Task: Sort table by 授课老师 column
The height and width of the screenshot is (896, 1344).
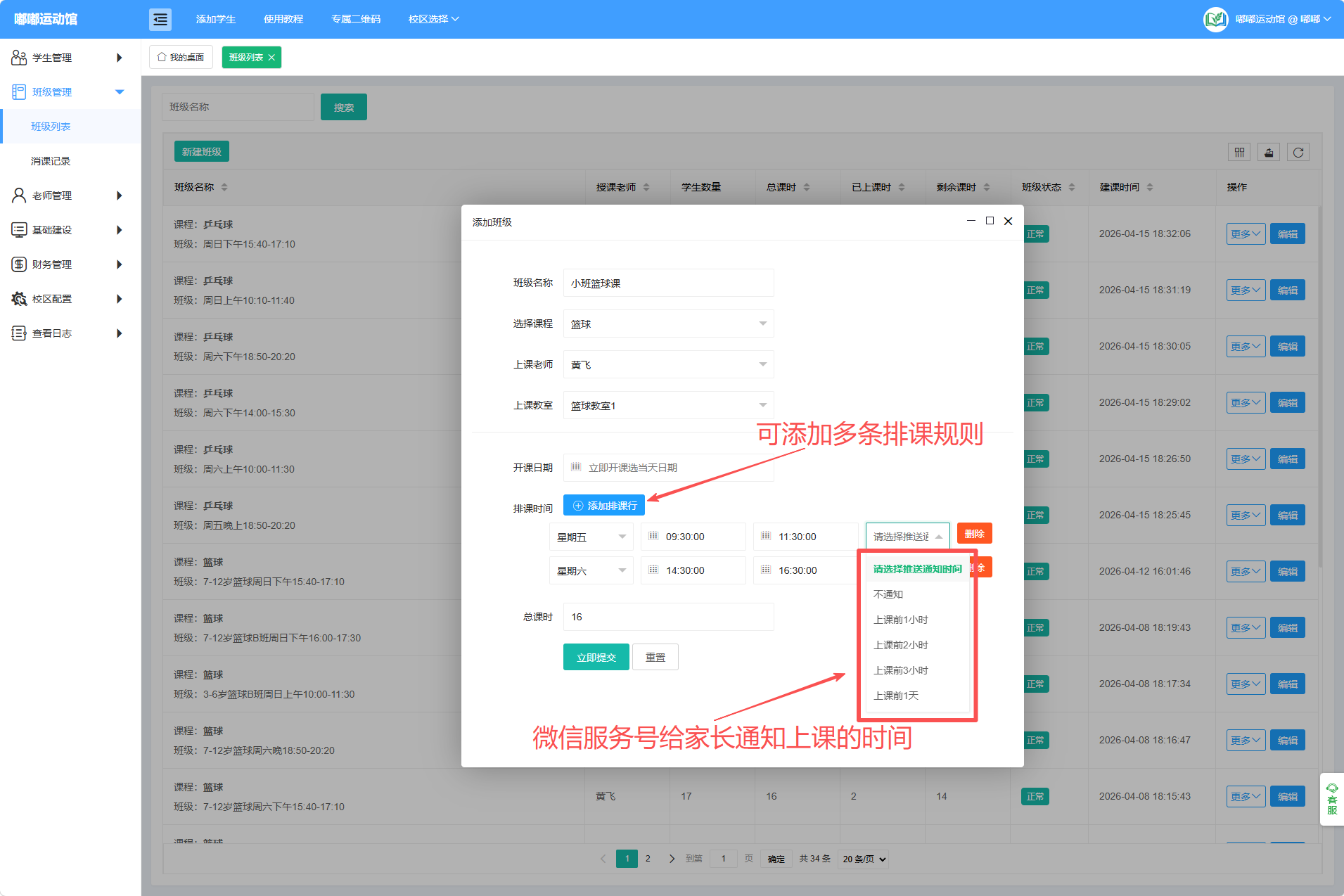Action: (646, 187)
